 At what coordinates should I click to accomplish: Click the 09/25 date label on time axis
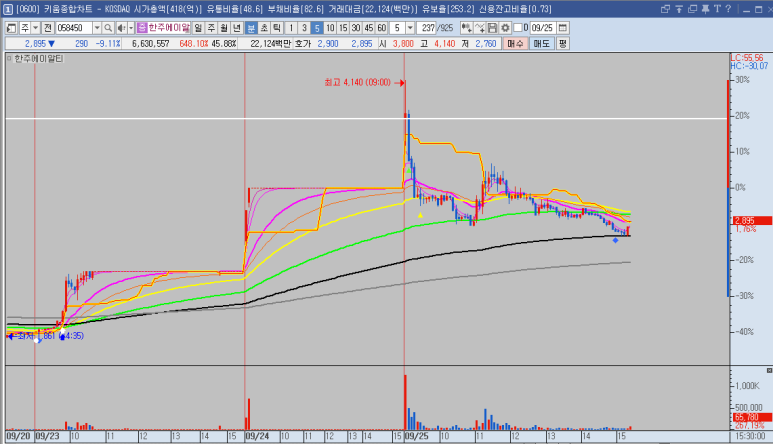click(417, 437)
